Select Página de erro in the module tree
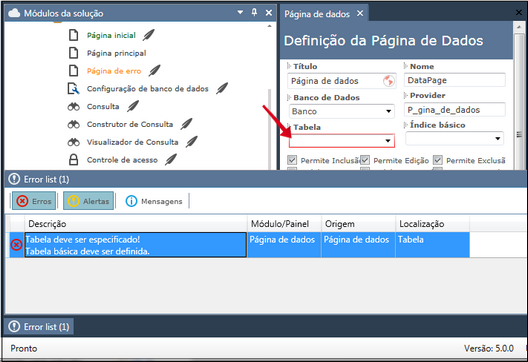Screen dimensions: 528x362 coord(114,71)
